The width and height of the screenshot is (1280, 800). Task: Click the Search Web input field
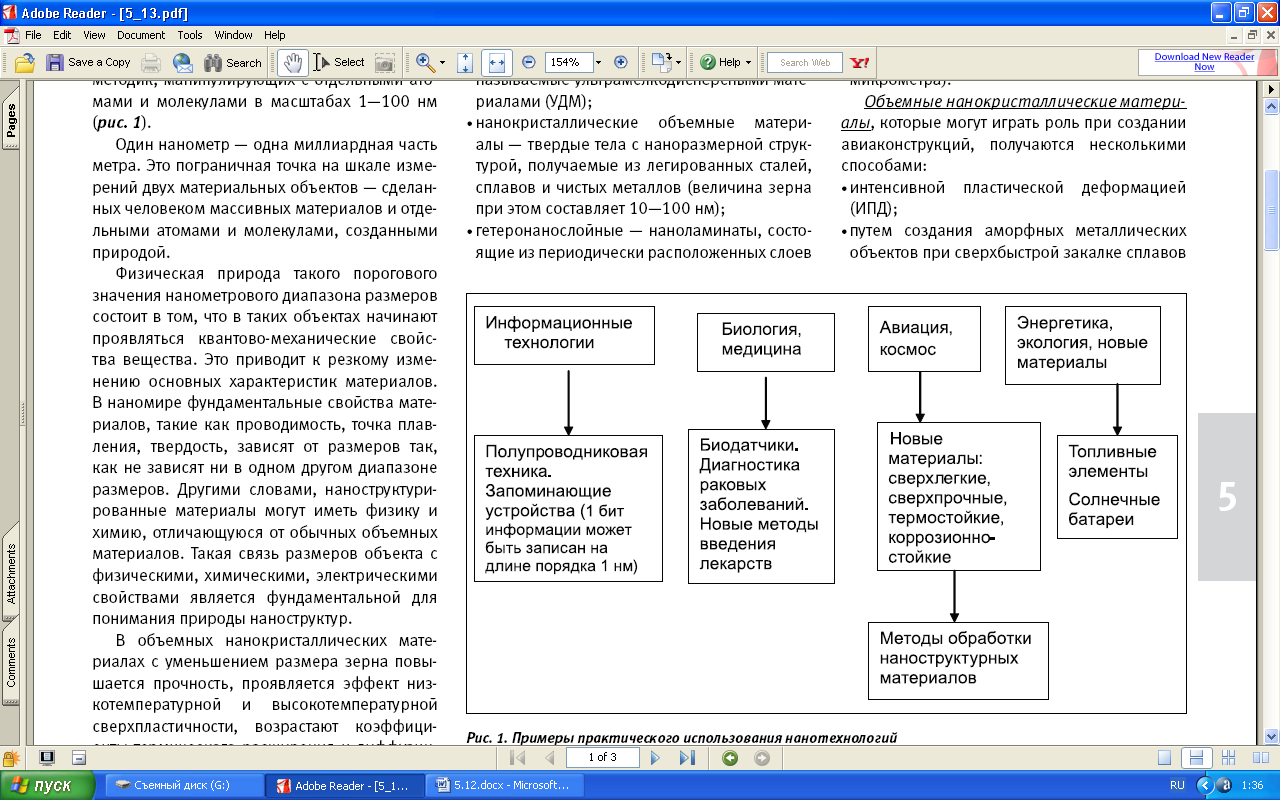tap(804, 62)
